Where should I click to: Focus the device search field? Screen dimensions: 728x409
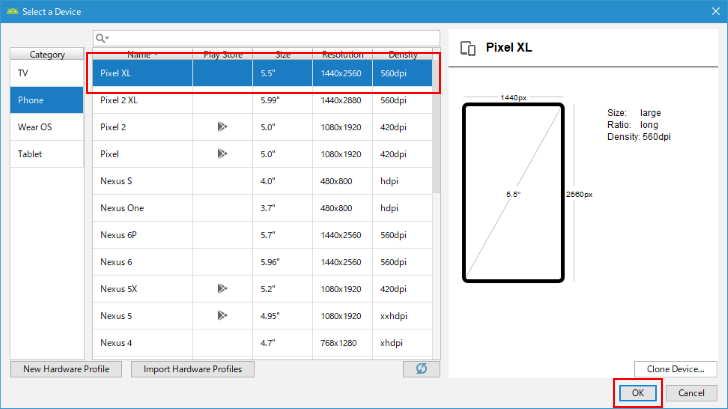click(266, 38)
